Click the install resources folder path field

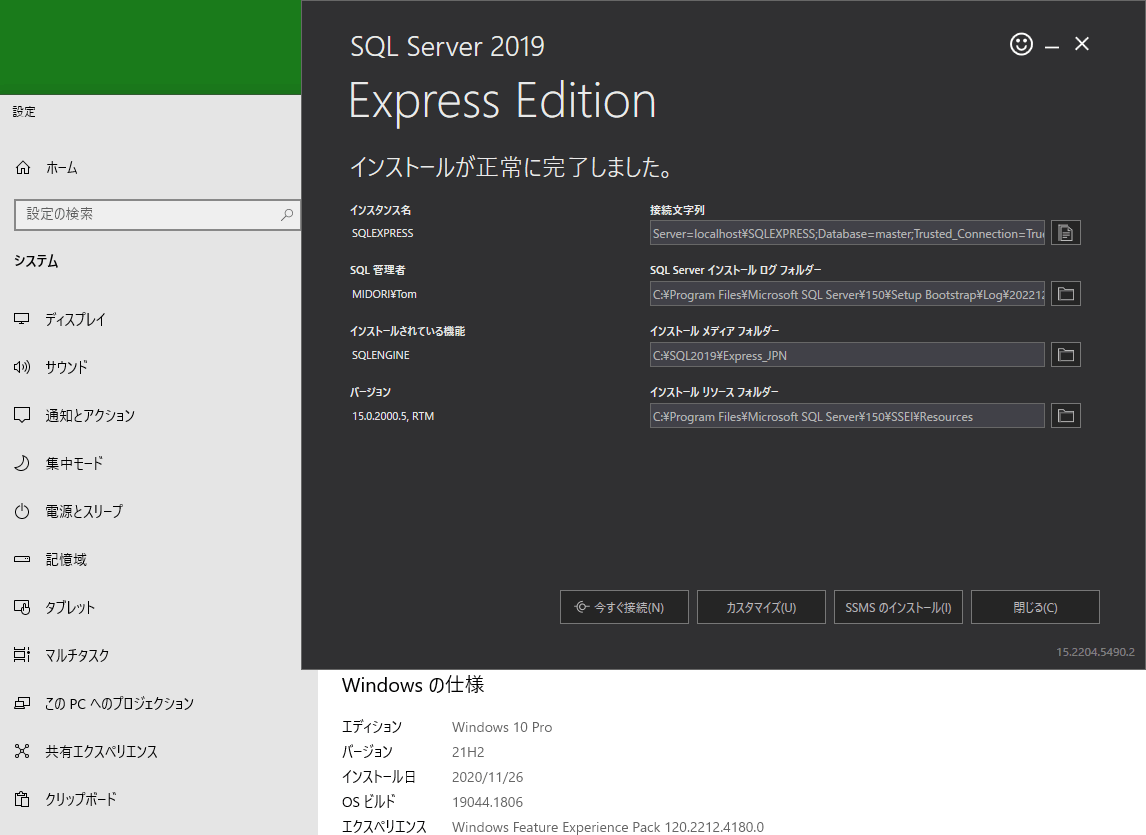tap(847, 416)
